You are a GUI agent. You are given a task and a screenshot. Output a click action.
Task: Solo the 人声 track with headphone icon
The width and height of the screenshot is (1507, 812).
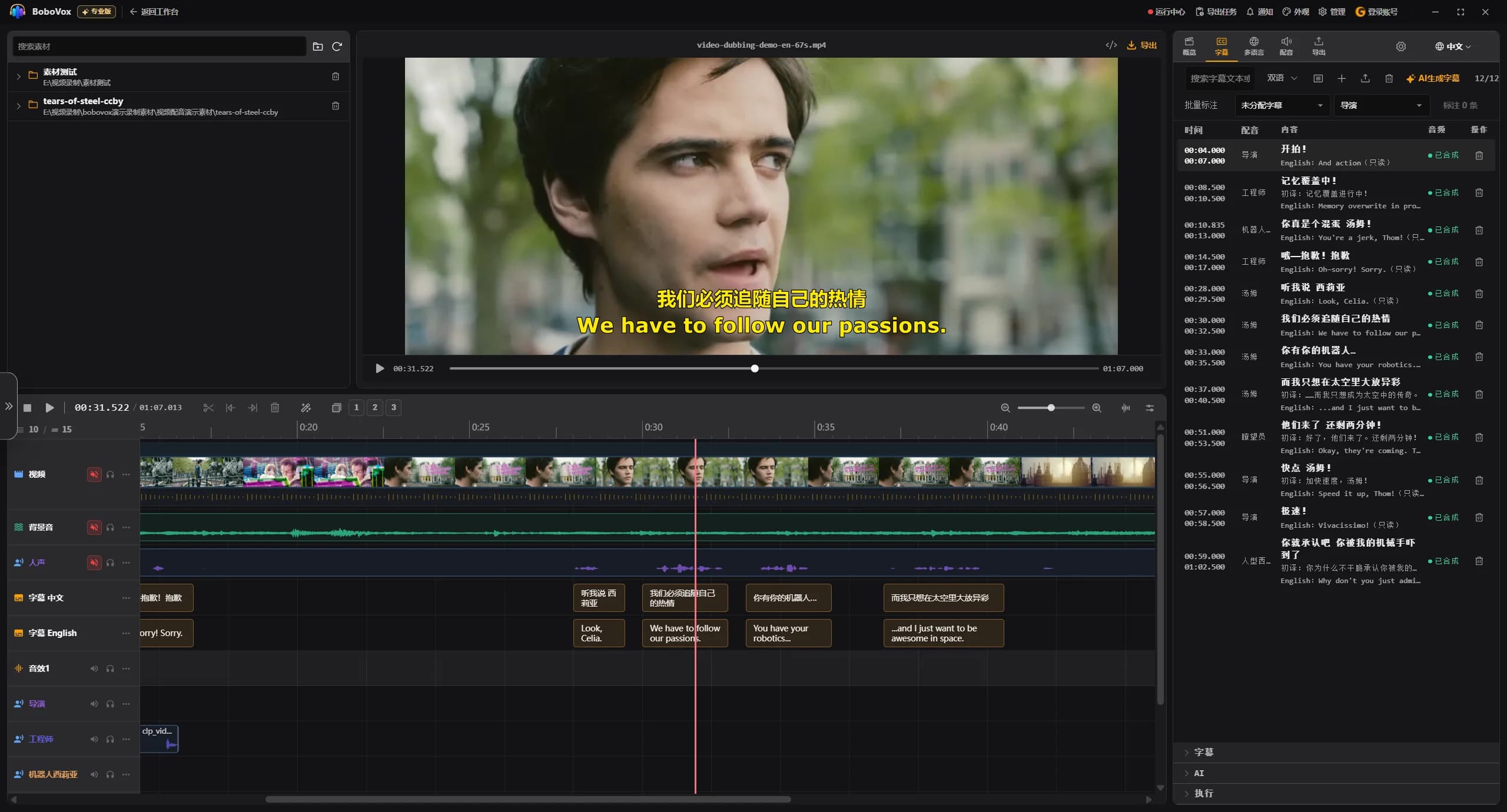[x=110, y=563]
